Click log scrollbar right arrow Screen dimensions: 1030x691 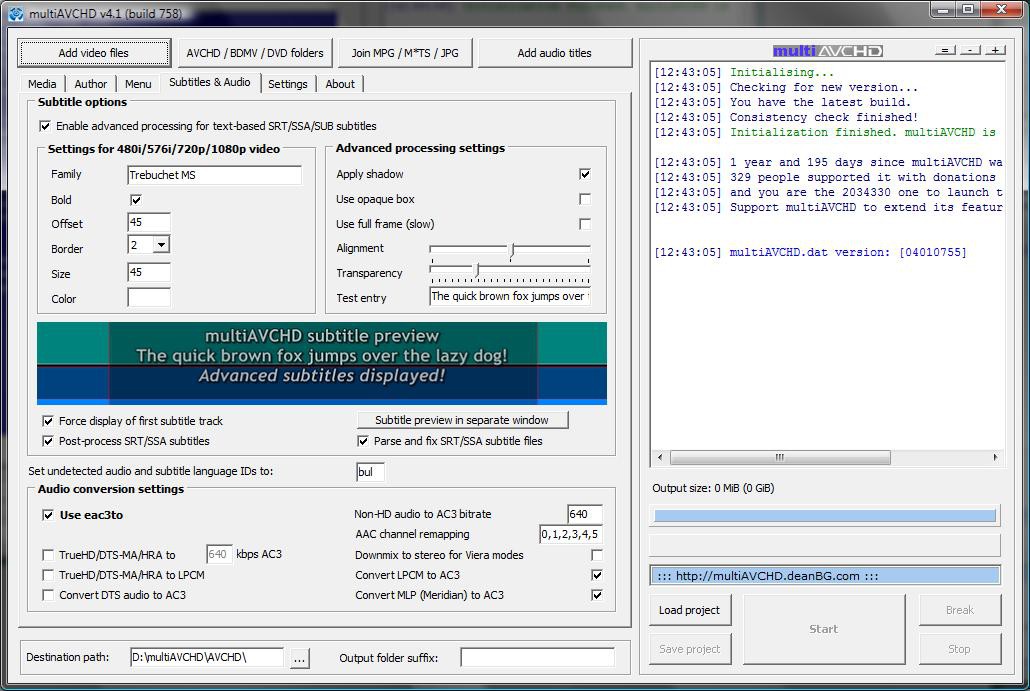[x=995, y=457]
